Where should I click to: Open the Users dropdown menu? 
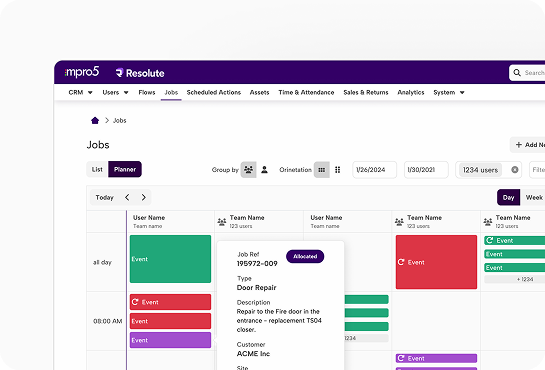click(x=115, y=92)
